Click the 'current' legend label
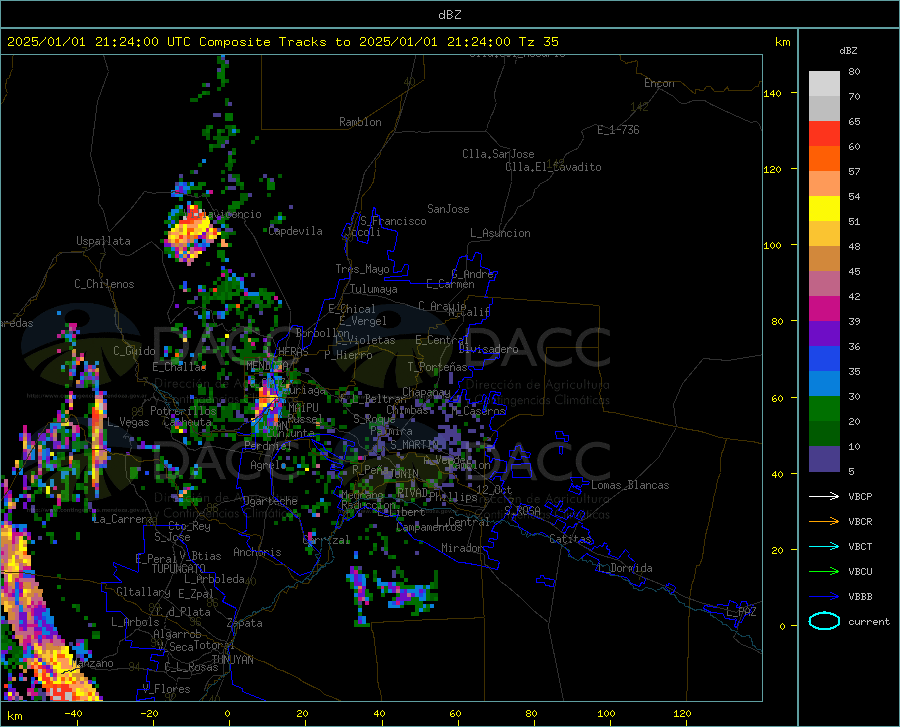The height and width of the screenshot is (727, 900). [869, 621]
